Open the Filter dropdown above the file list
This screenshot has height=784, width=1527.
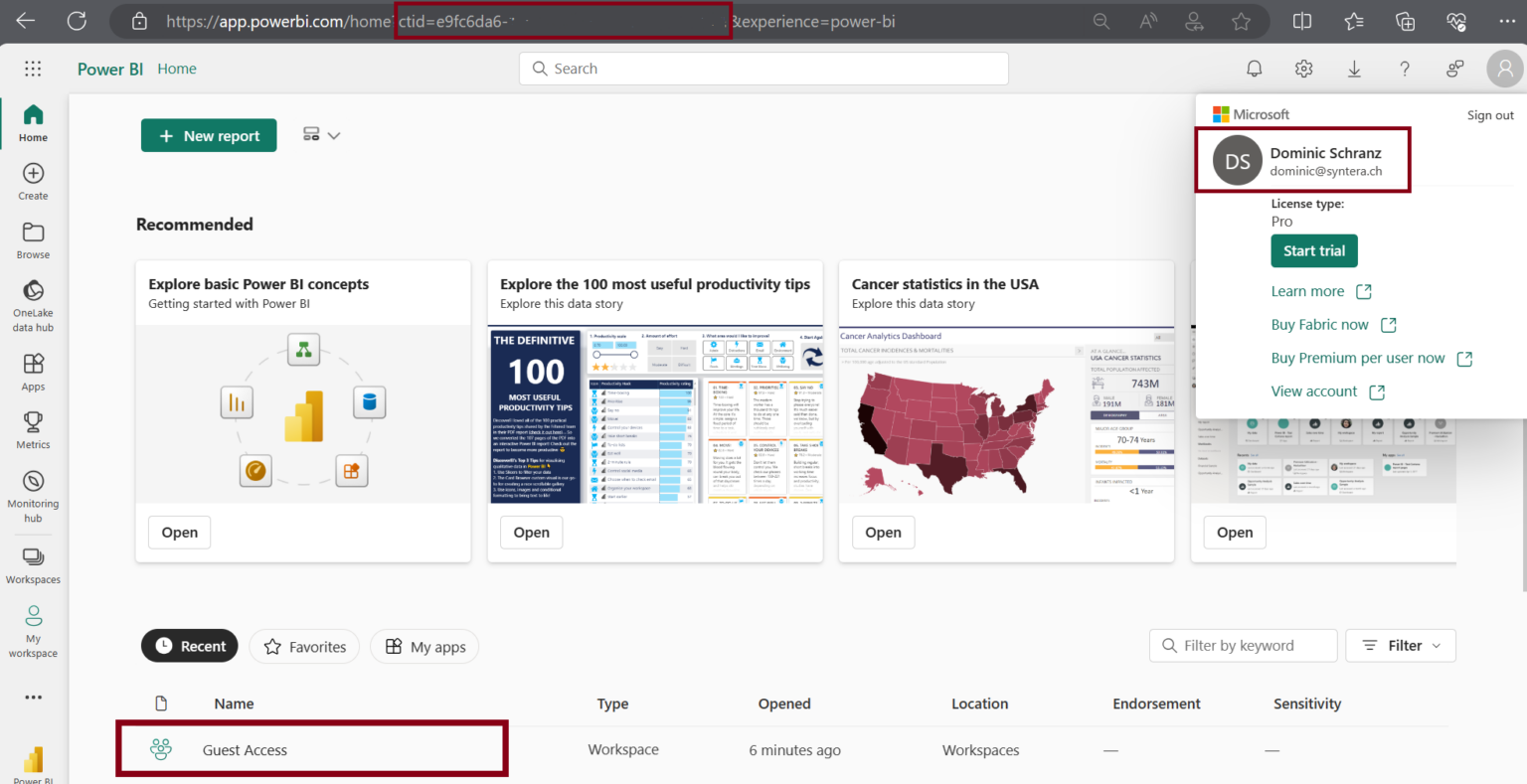pos(1400,645)
